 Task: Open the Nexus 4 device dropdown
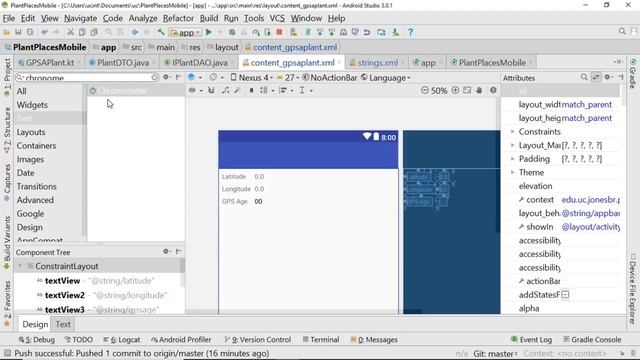pyautogui.click(x=252, y=78)
